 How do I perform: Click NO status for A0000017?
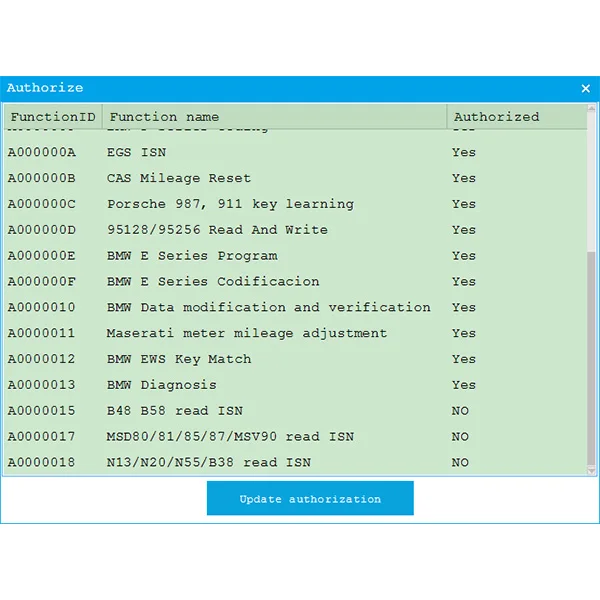pyautogui.click(x=460, y=437)
